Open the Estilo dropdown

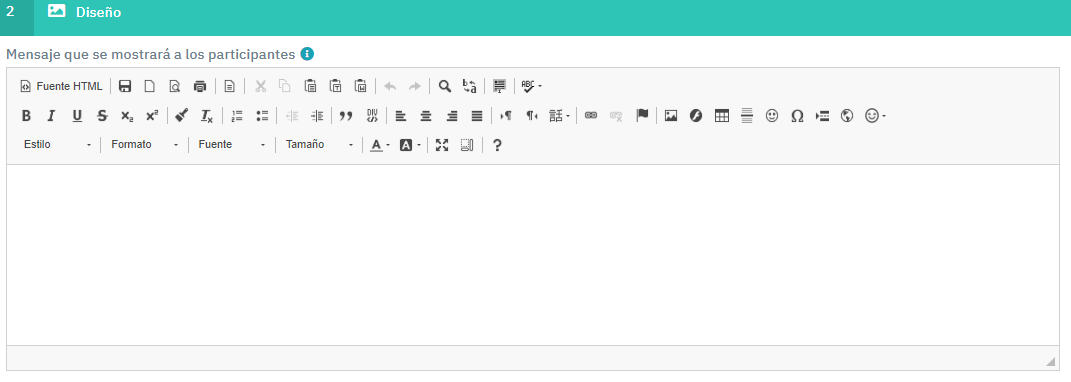pyautogui.click(x=57, y=145)
